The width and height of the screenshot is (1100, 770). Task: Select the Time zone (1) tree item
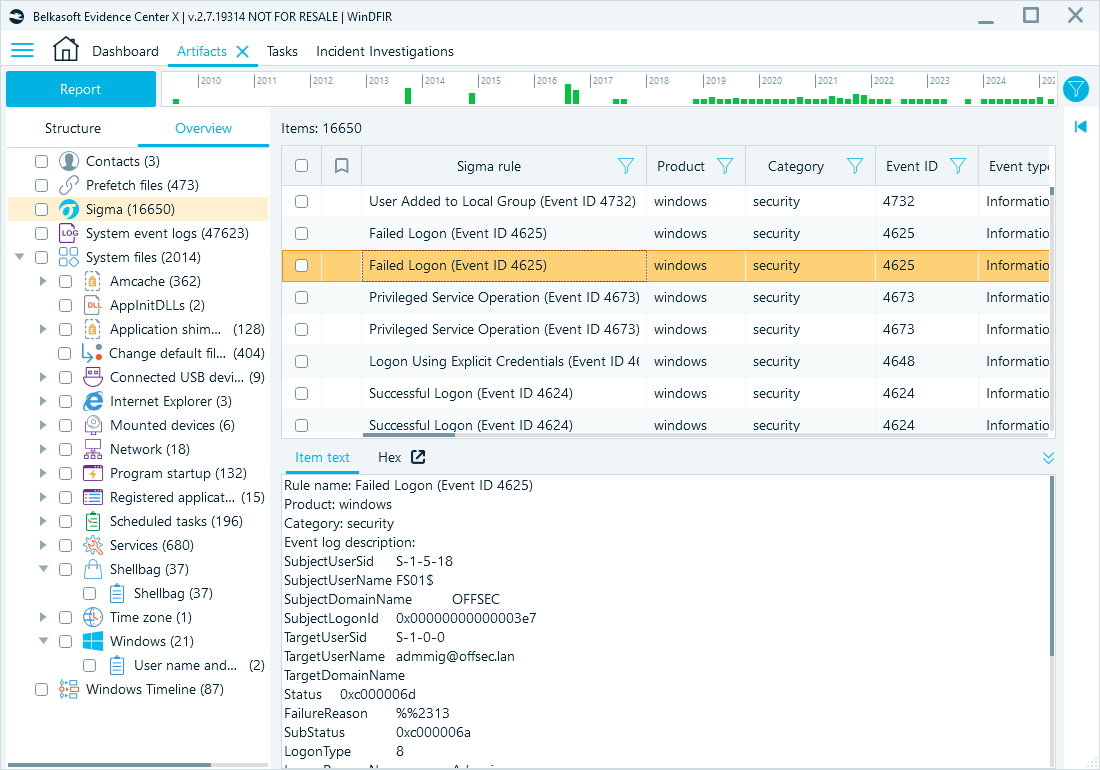(x=151, y=617)
